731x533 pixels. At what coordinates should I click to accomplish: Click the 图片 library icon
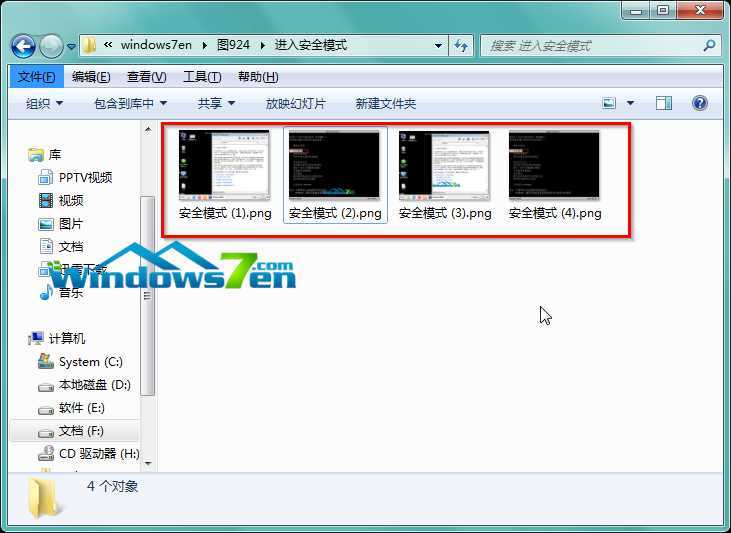pos(46,224)
